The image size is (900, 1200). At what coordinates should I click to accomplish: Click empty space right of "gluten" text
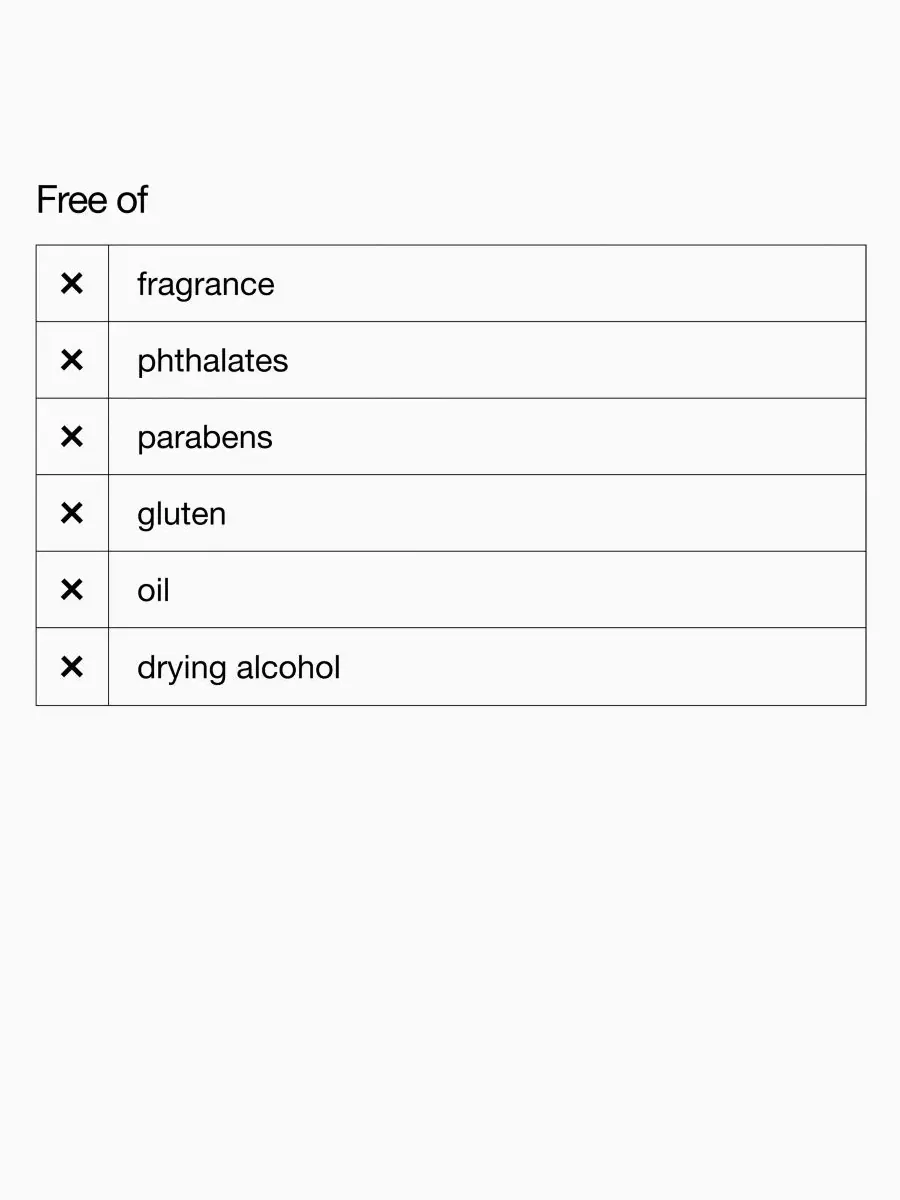(x=545, y=513)
